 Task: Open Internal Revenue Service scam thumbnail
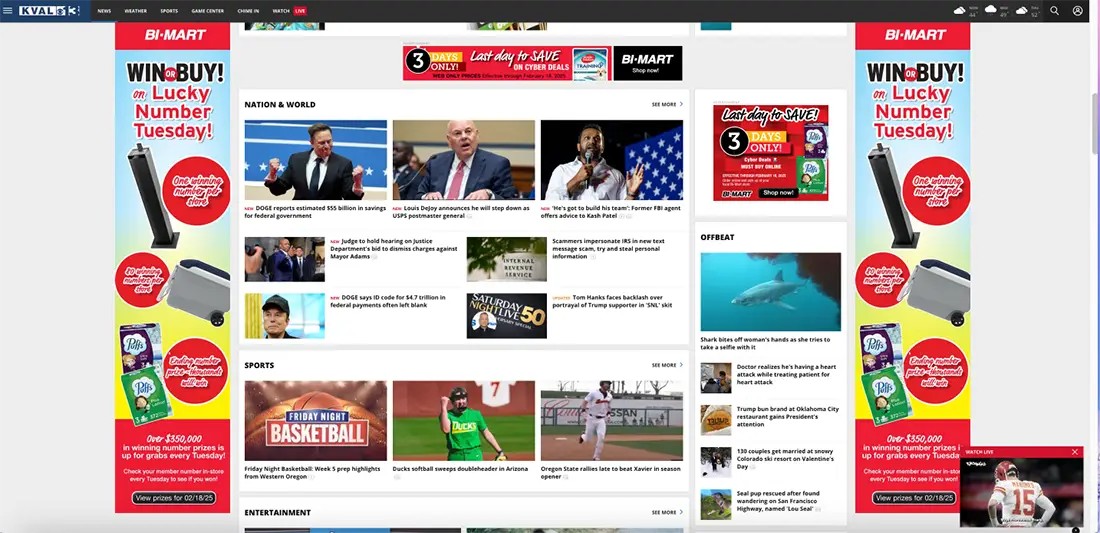tap(507, 259)
